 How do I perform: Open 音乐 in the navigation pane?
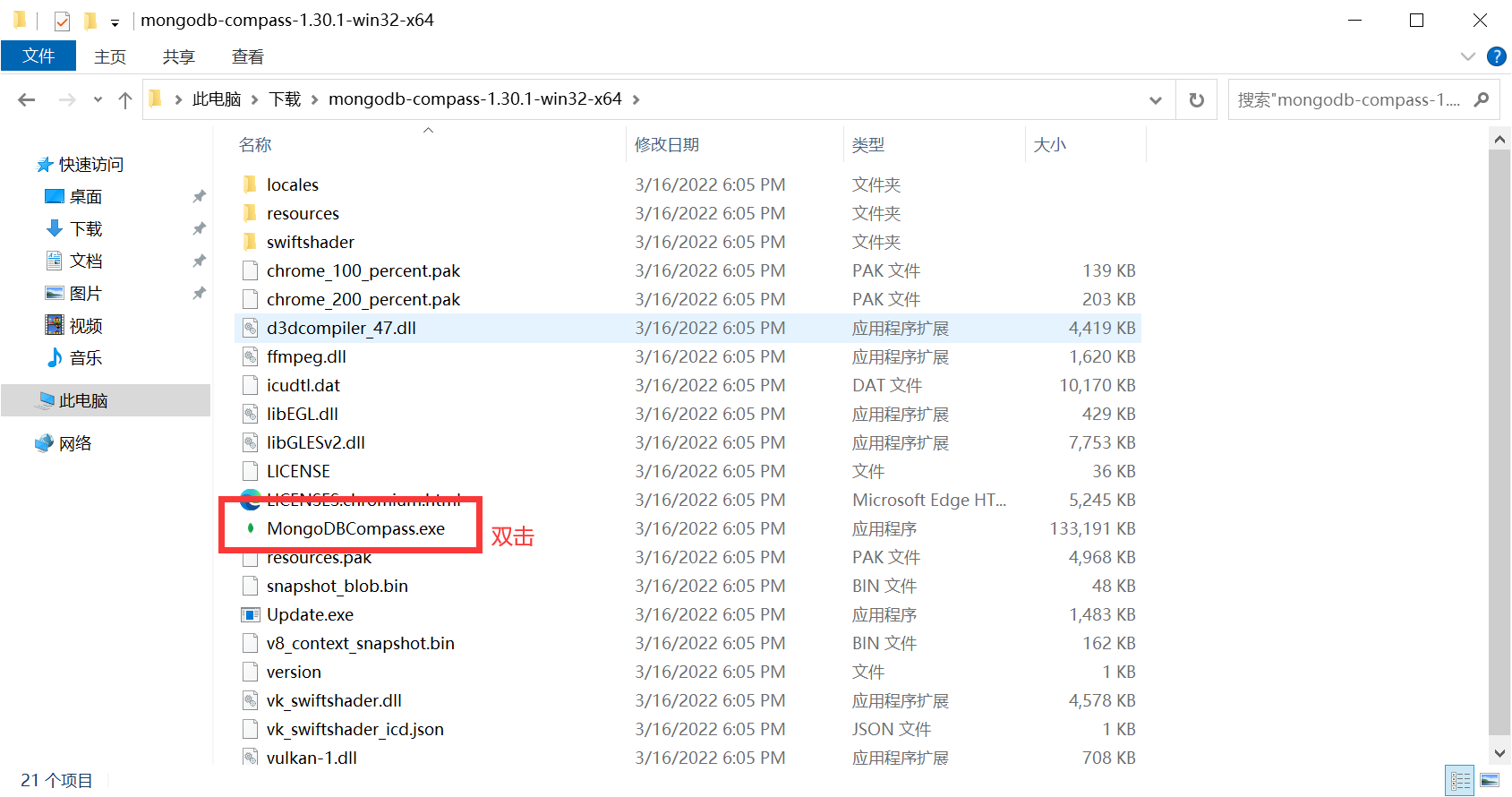tap(86, 358)
